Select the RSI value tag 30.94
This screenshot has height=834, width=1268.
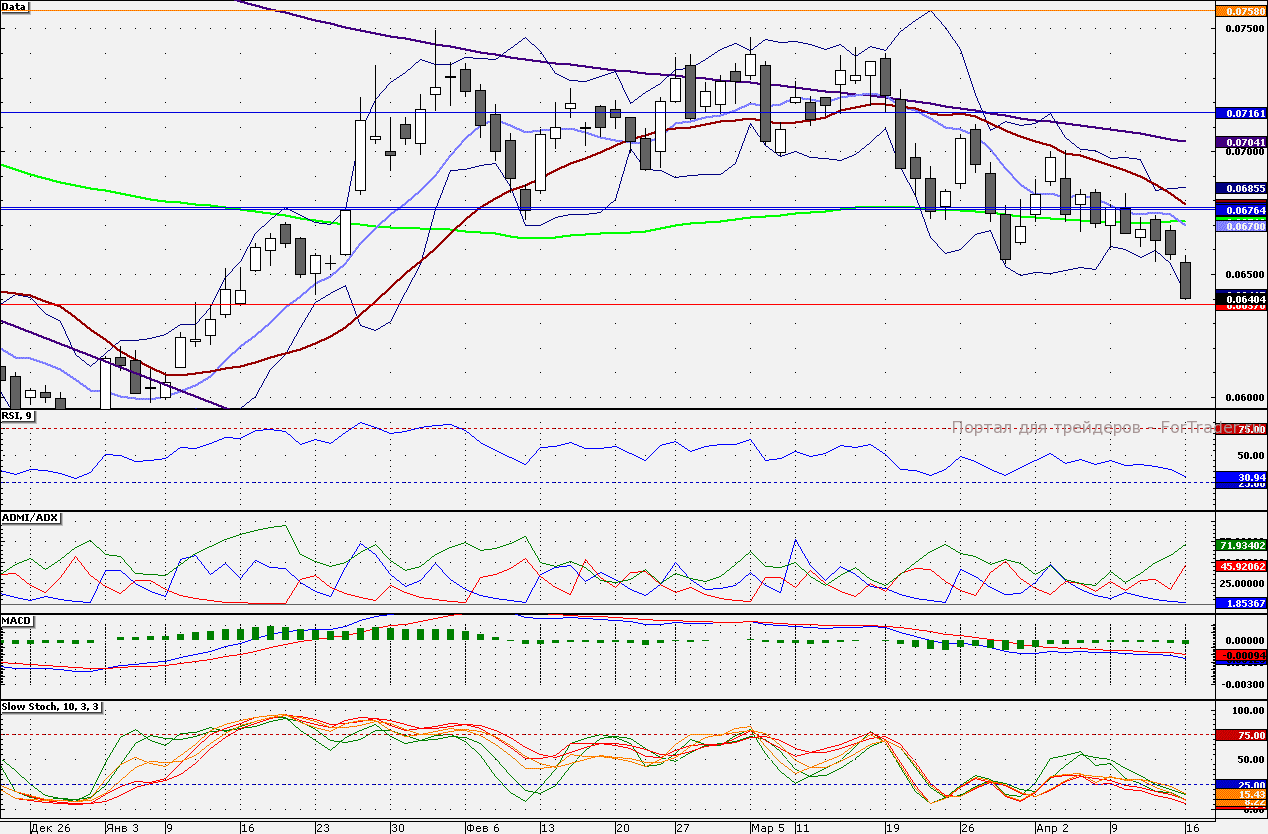[1240, 478]
